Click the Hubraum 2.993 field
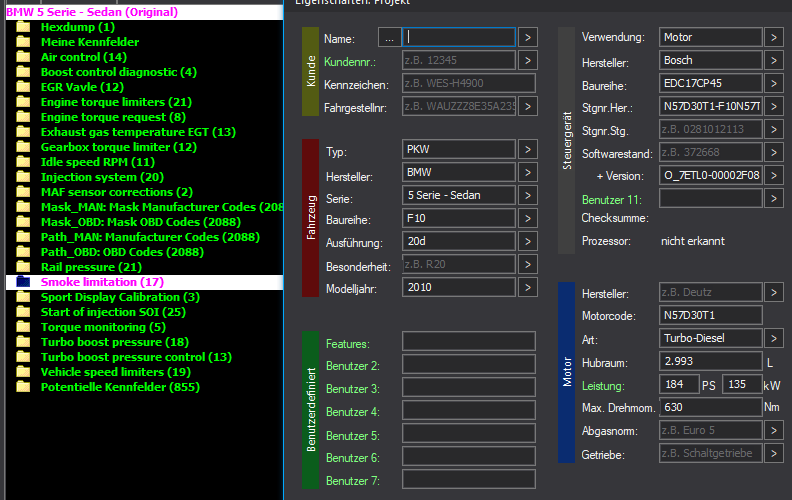792x500 pixels. tap(711, 361)
